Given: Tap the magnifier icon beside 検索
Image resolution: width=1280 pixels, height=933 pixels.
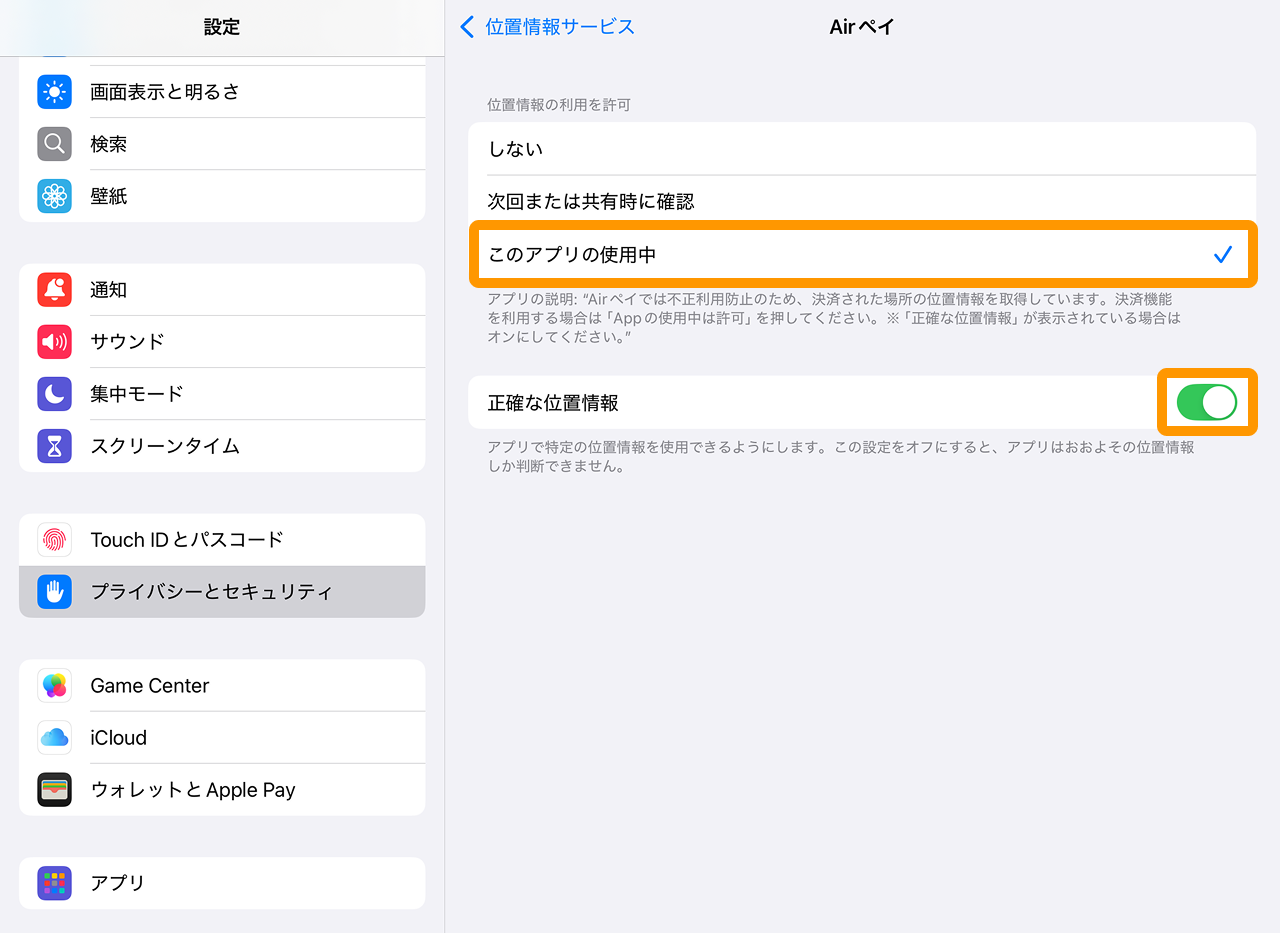Looking at the screenshot, I should pyautogui.click(x=54, y=144).
